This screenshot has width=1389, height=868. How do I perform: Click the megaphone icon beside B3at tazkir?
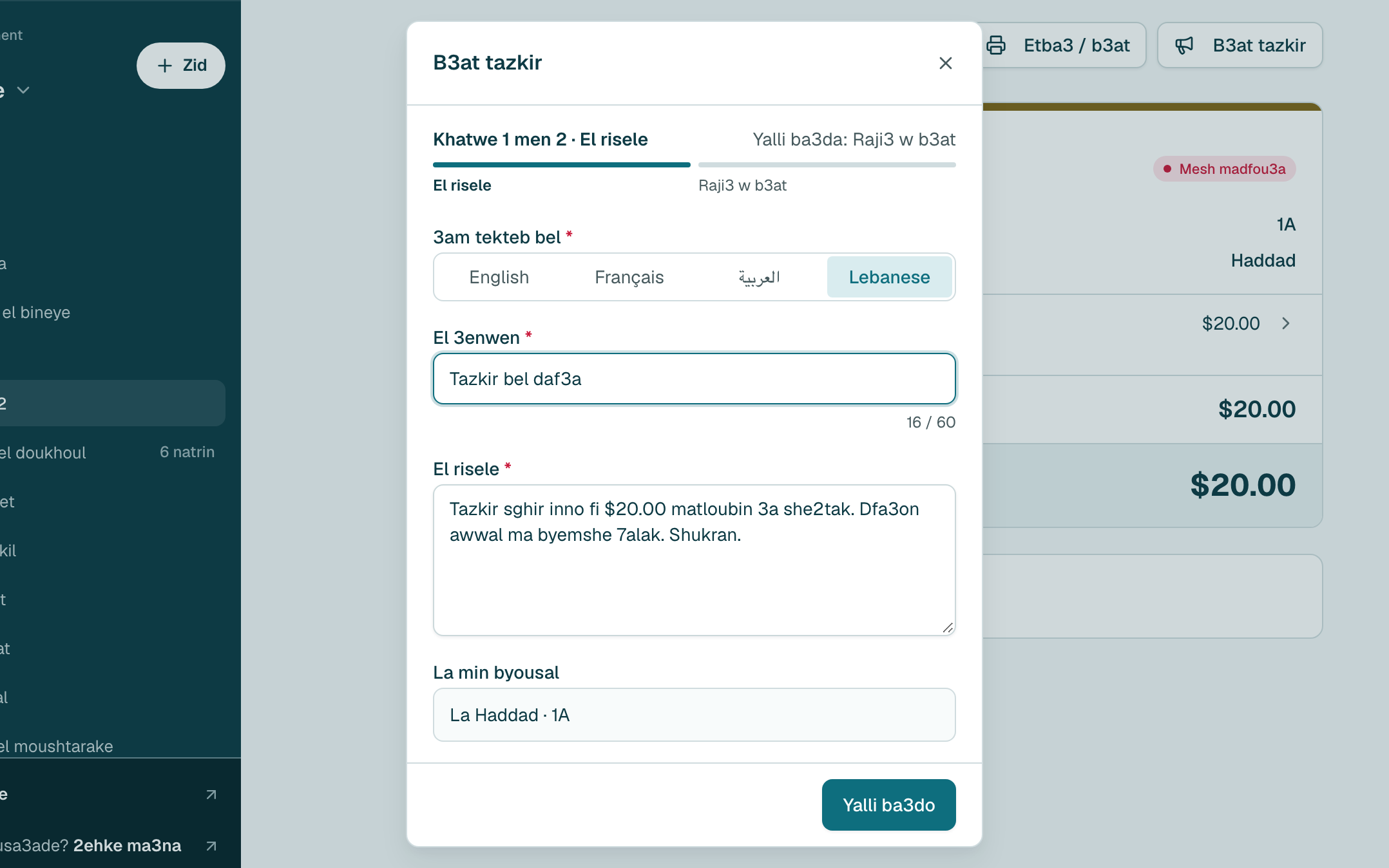click(1184, 45)
